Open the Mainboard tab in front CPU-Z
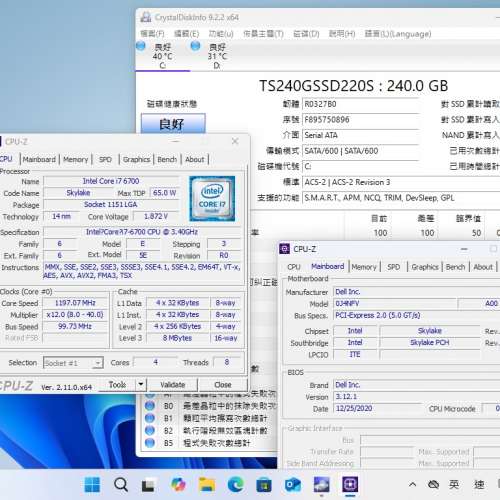The image size is (500, 500). click(x=39, y=159)
